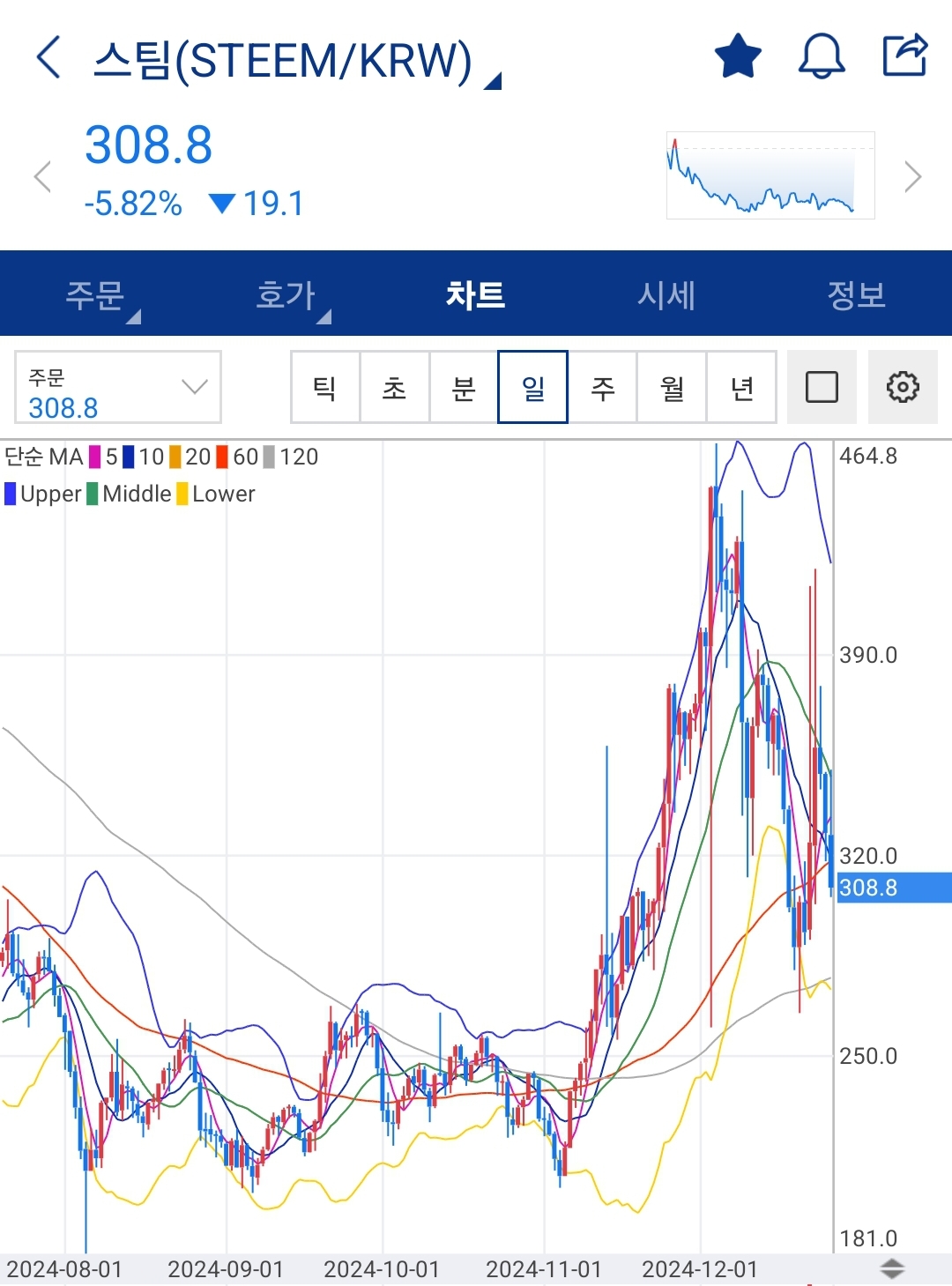Select the 틱 interval button
The image size is (952, 1286).
(325, 387)
